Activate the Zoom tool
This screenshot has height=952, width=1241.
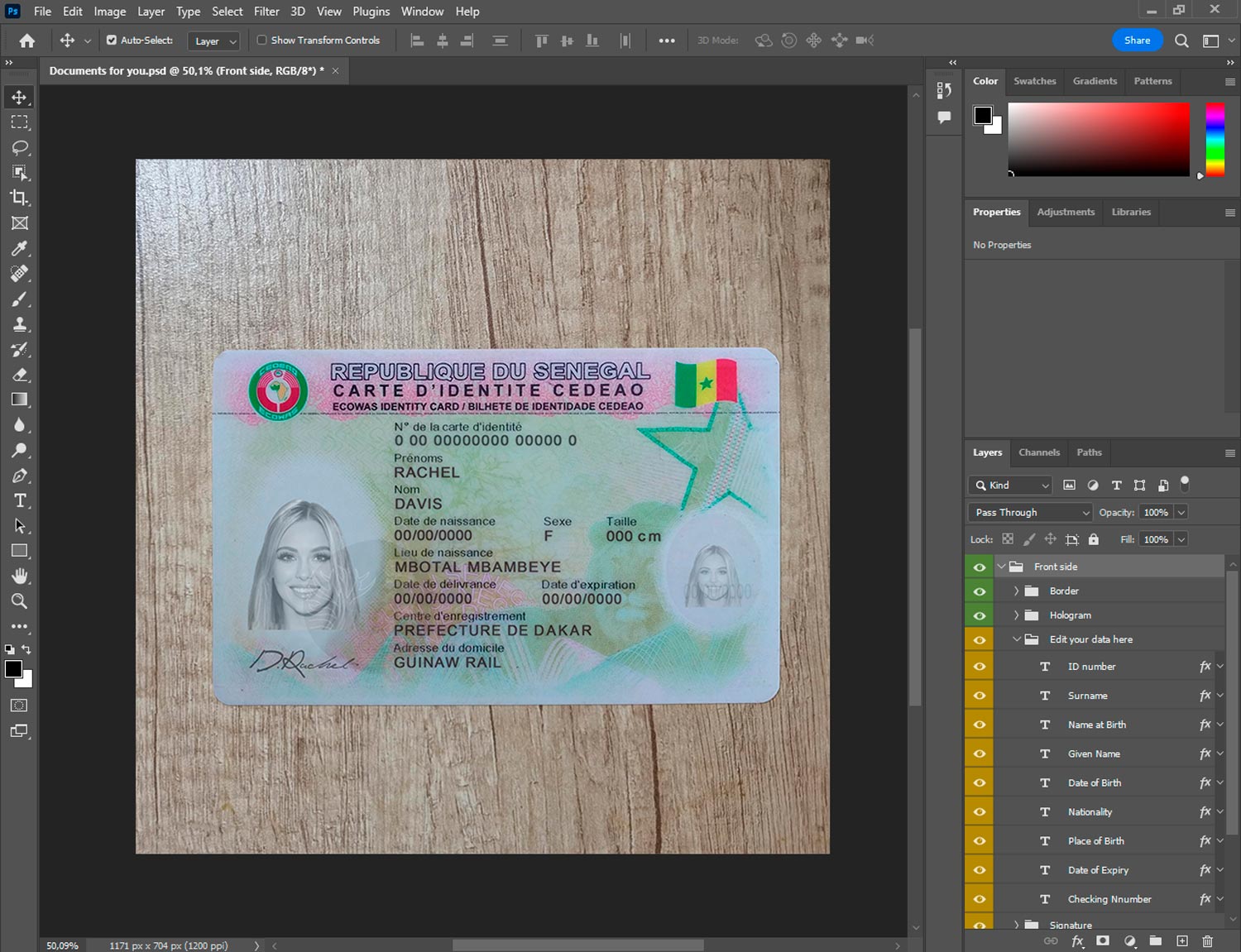pyautogui.click(x=20, y=601)
